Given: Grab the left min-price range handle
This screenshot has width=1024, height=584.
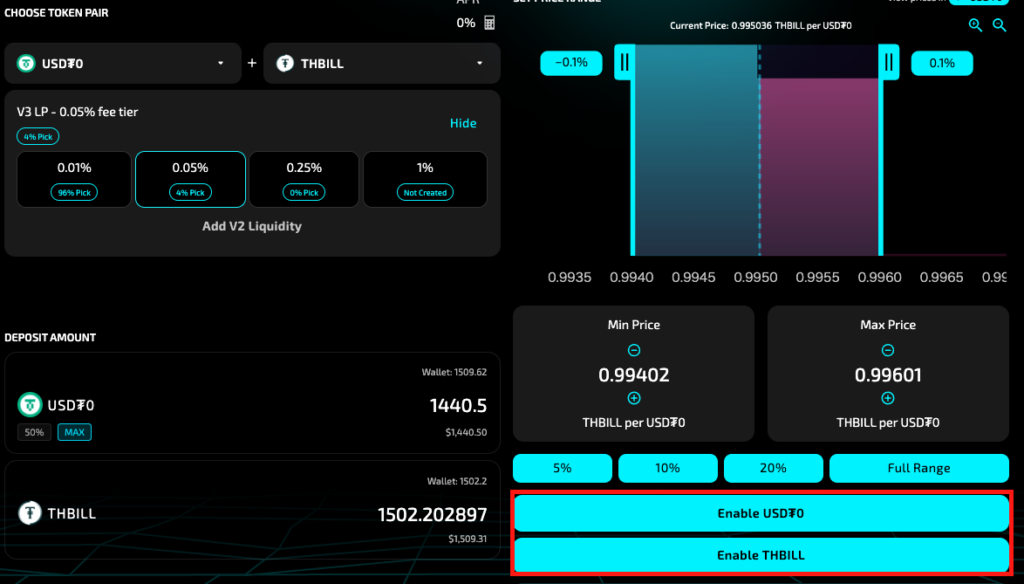Looking at the screenshot, I should click(624, 63).
